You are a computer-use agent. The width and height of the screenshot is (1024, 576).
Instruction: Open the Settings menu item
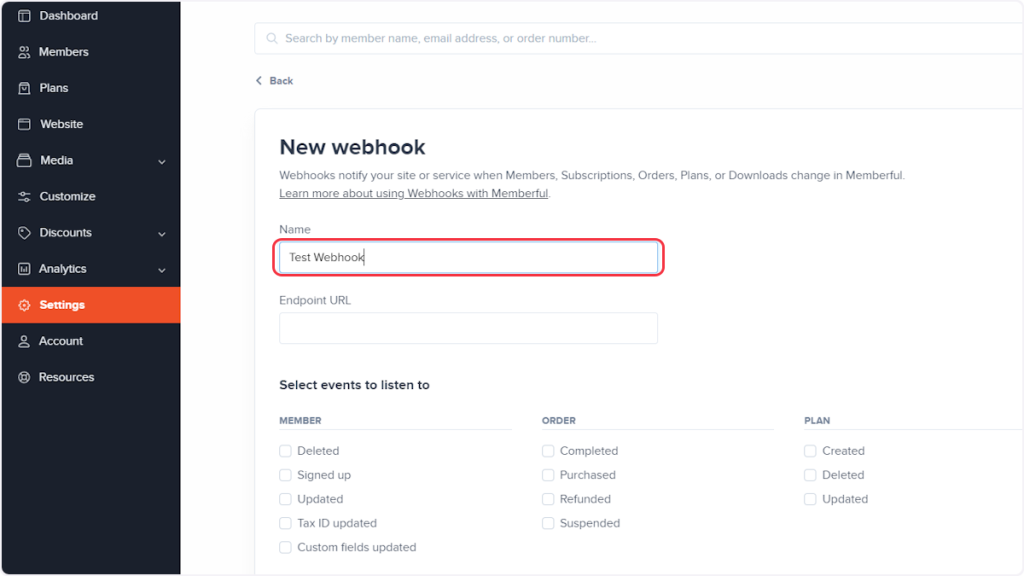click(62, 305)
